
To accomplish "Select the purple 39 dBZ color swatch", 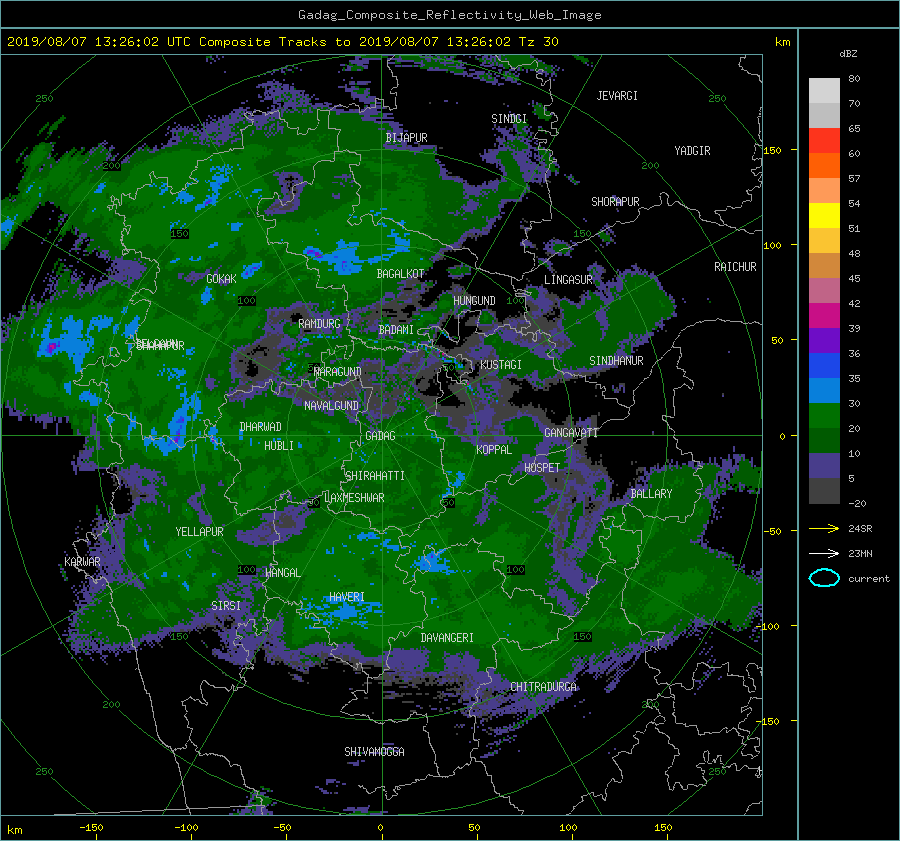I will 824,341.
